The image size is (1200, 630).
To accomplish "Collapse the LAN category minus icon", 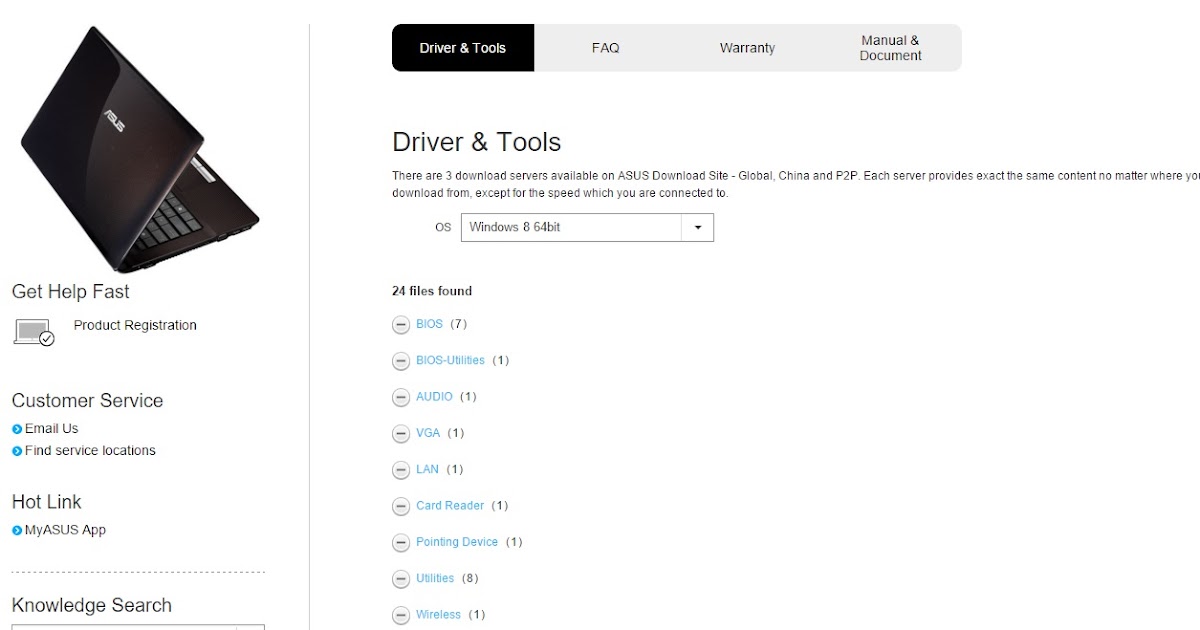I will (x=401, y=470).
